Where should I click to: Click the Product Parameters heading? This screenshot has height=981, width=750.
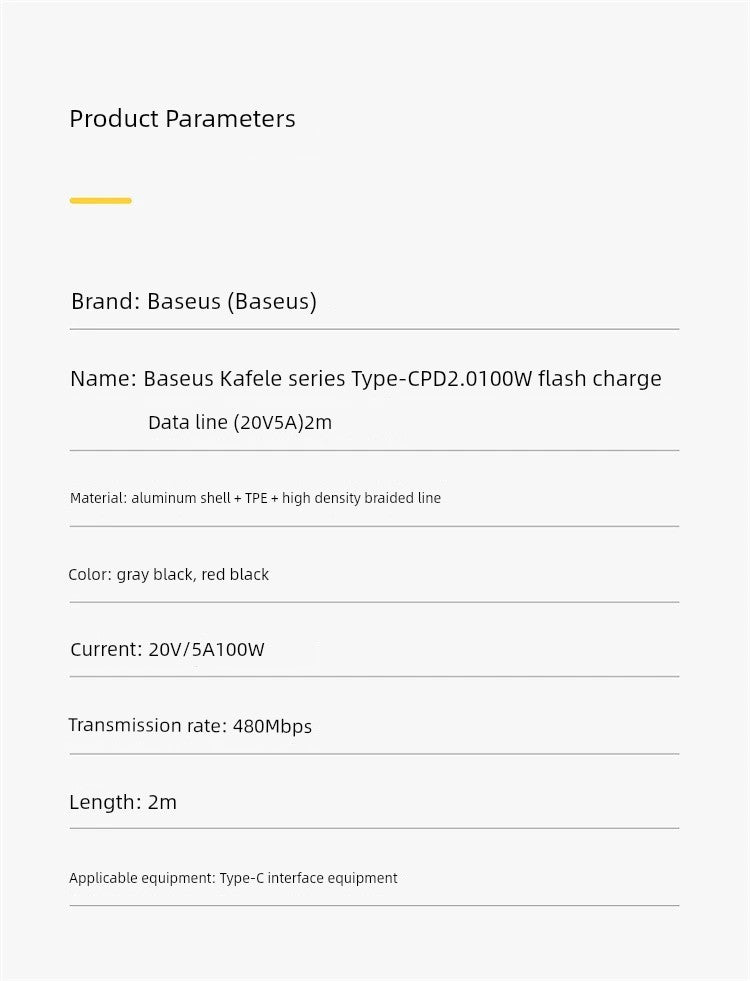(x=182, y=119)
